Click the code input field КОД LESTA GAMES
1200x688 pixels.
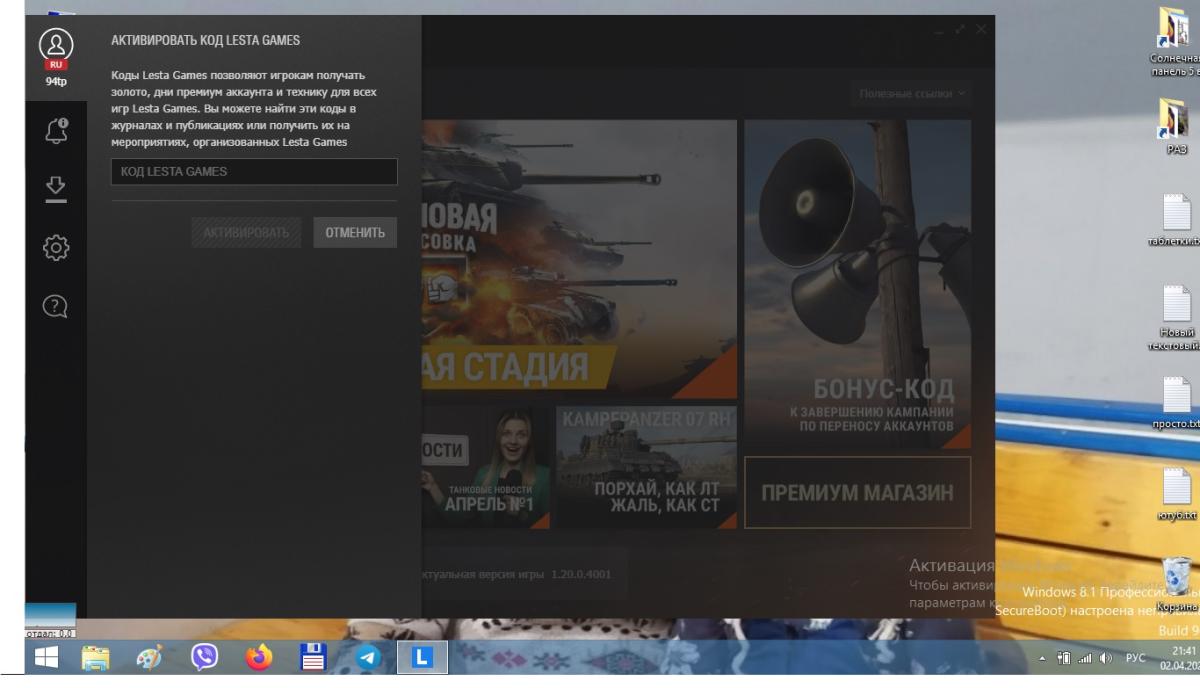(254, 172)
